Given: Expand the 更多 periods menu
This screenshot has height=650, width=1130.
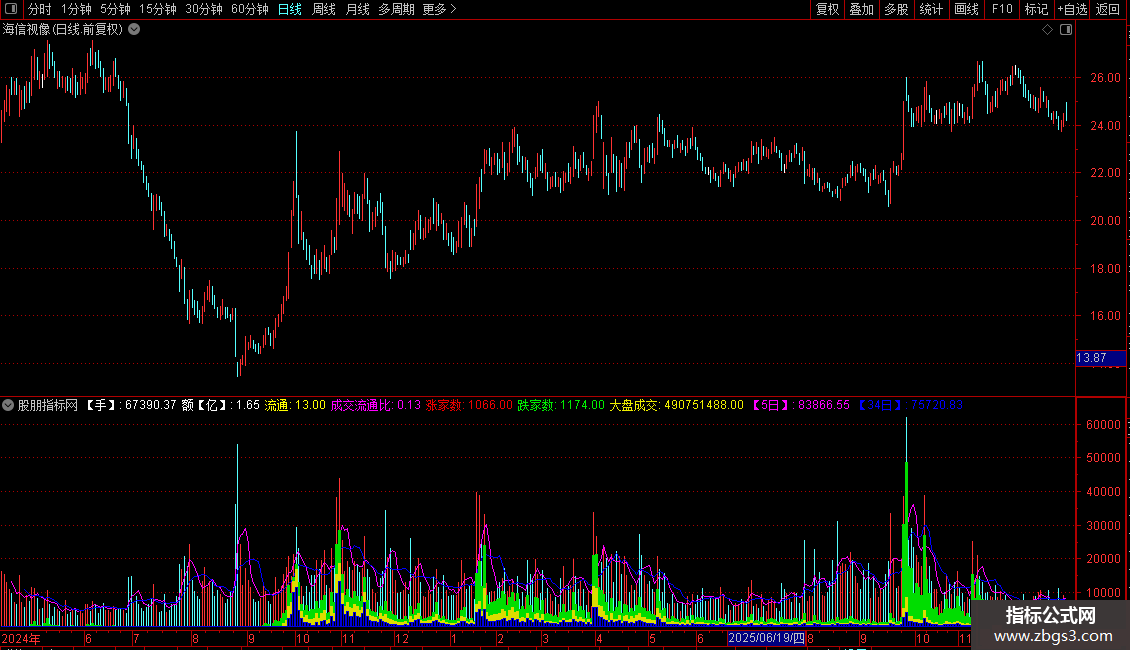Looking at the screenshot, I should pyautogui.click(x=440, y=9).
